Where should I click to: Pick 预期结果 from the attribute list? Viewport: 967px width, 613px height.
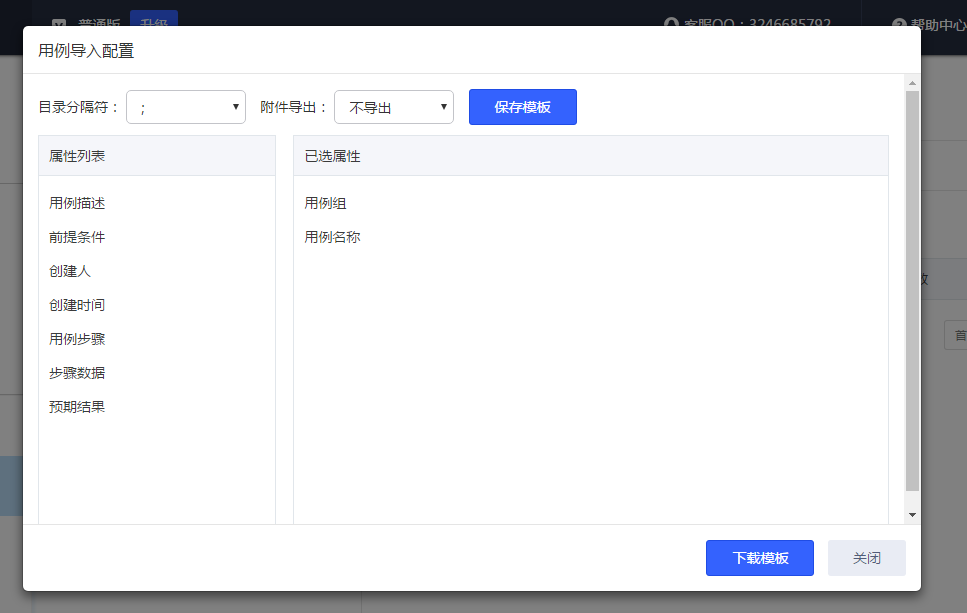pyautogui.click(x=77, y=407)
